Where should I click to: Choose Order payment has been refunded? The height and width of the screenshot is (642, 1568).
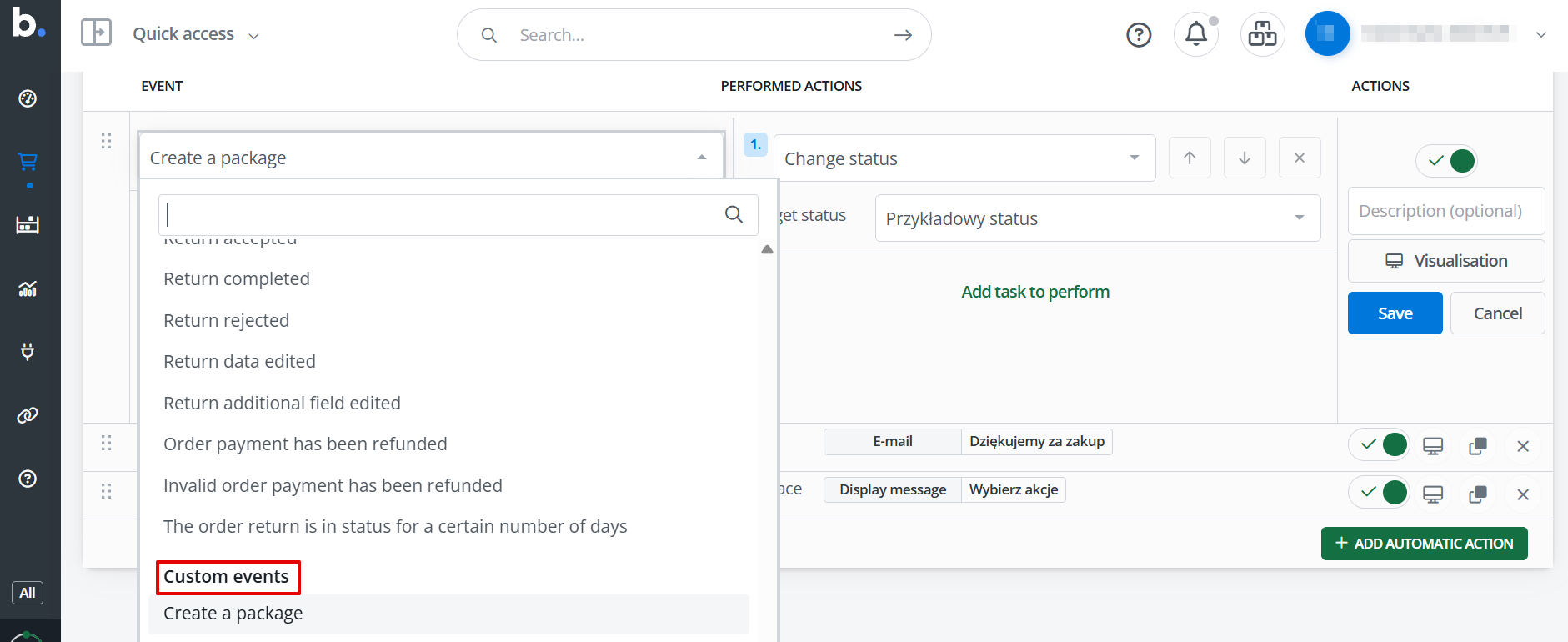tap(305, 444)
